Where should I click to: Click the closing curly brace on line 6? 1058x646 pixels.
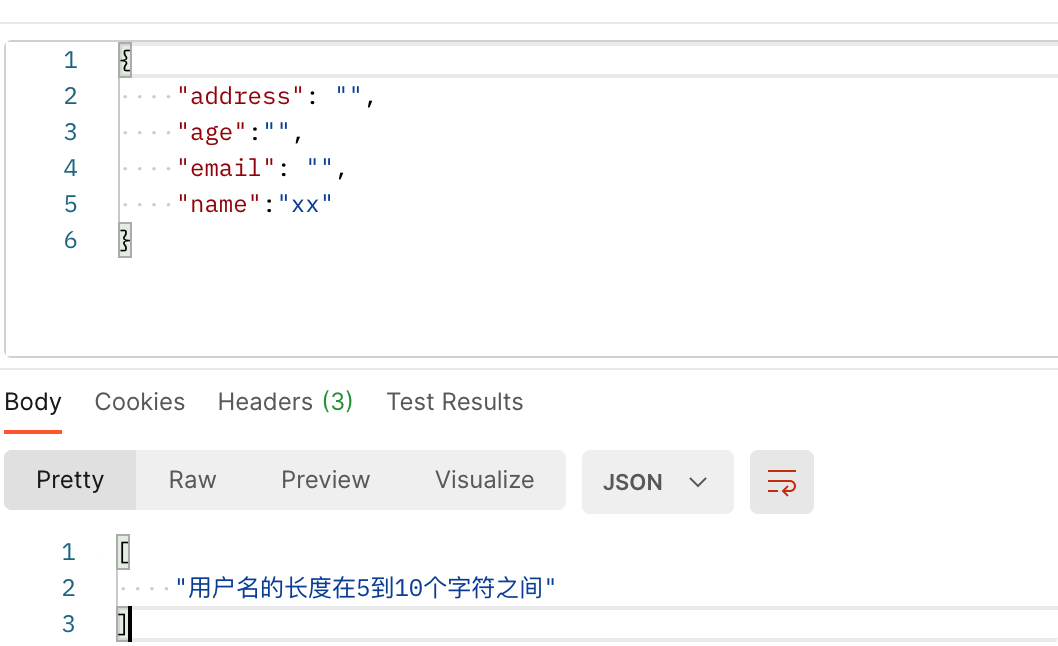pyautogui.click(x=125, y=240)
